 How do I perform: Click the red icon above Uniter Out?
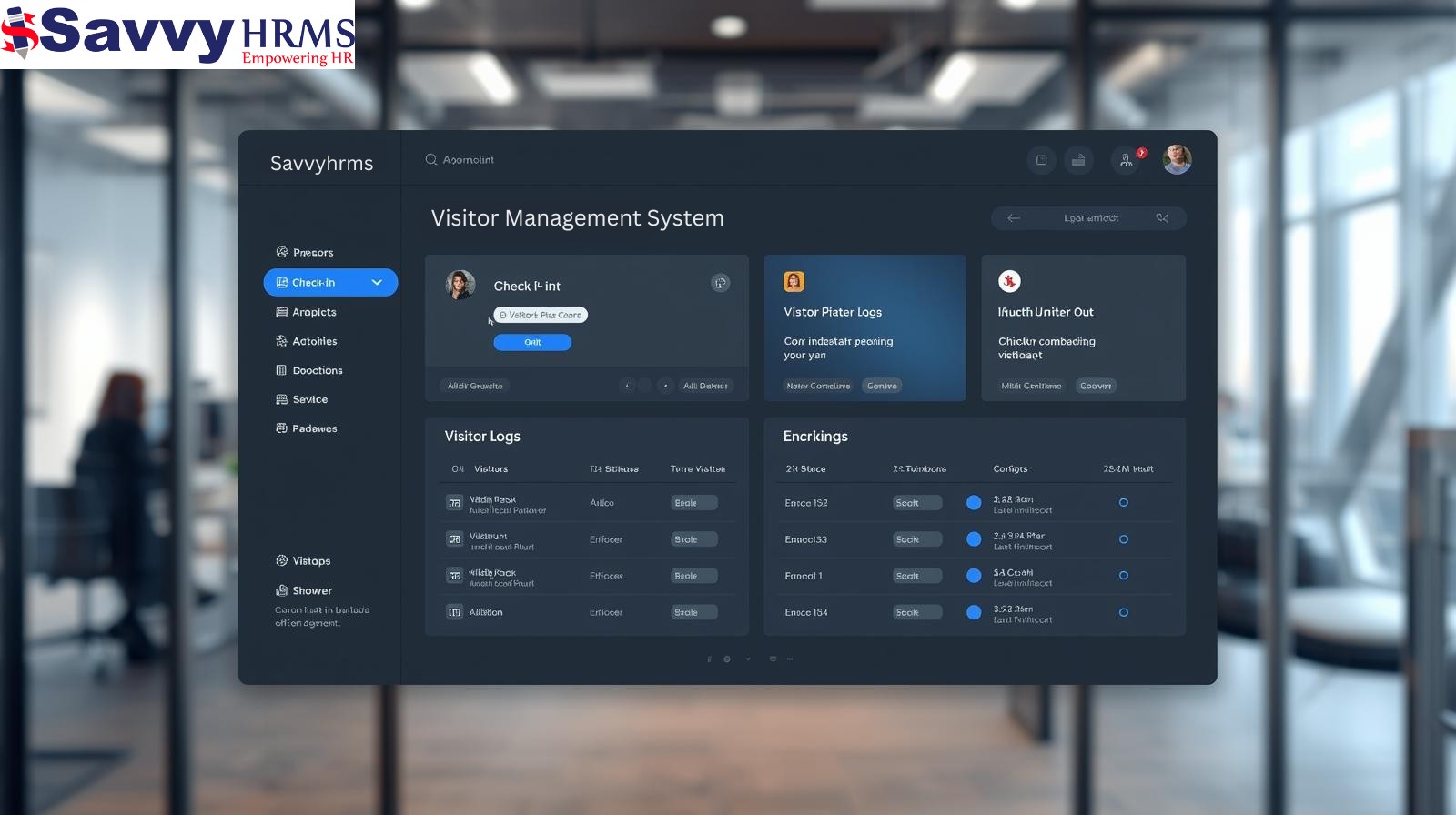click(x=1009, y=282)
